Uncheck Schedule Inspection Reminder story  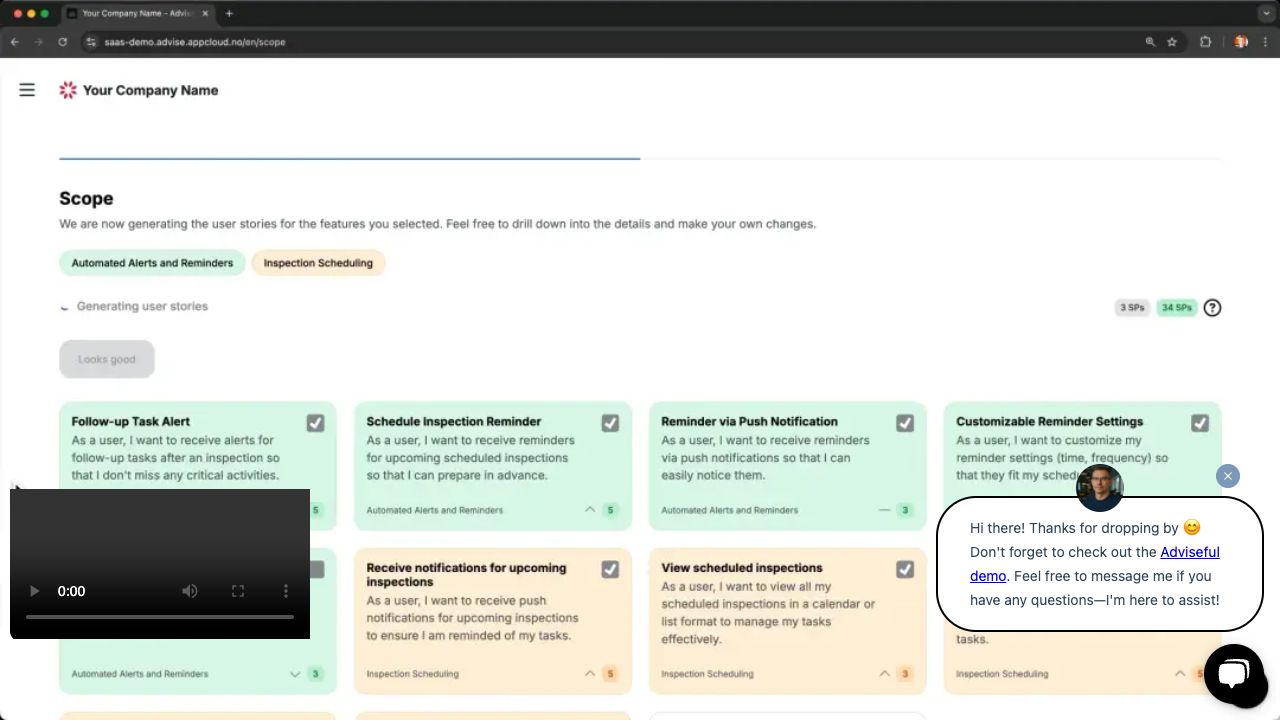pos(610,423)
